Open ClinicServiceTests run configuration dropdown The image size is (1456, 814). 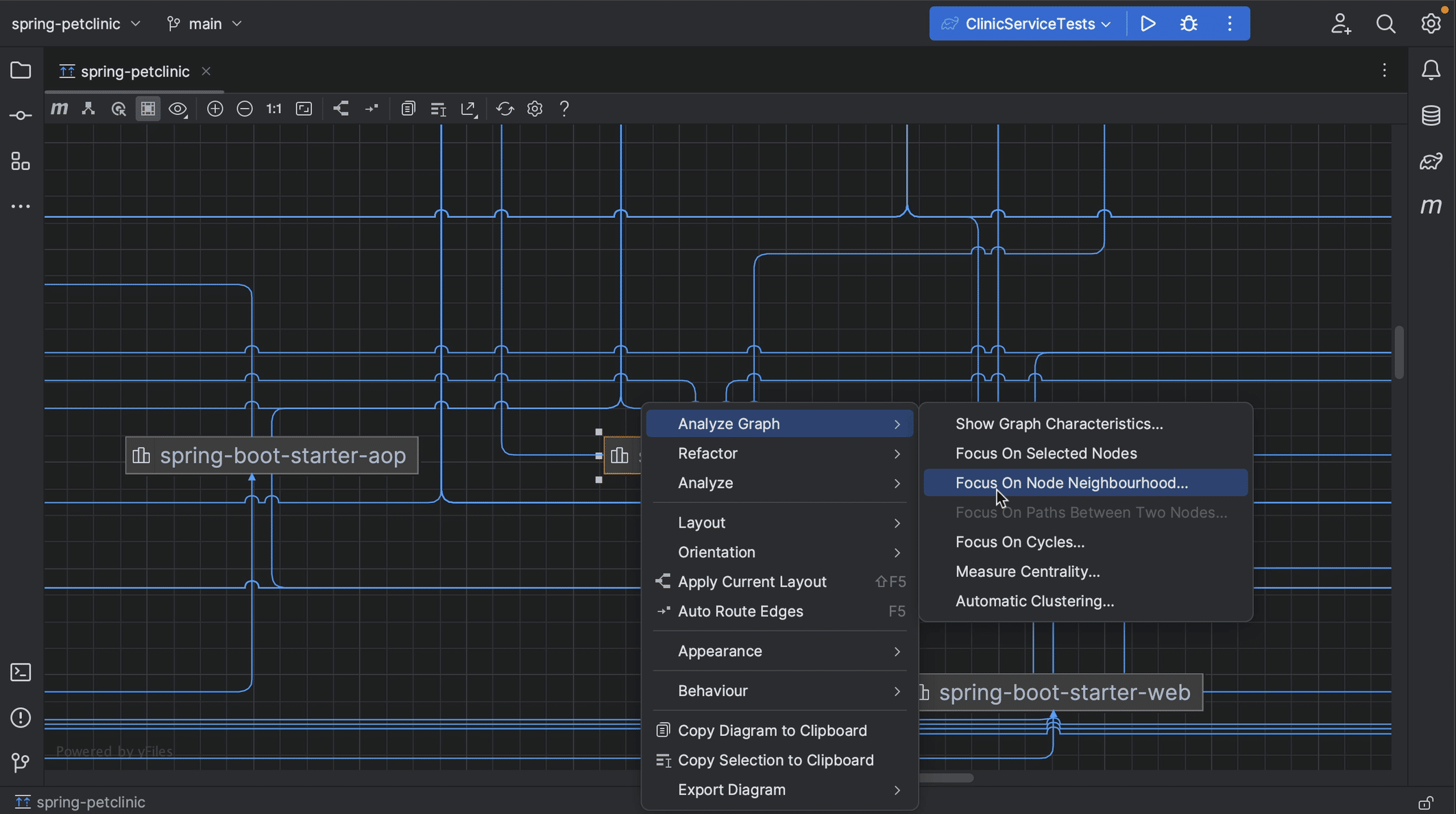(x=1026, y=24)
